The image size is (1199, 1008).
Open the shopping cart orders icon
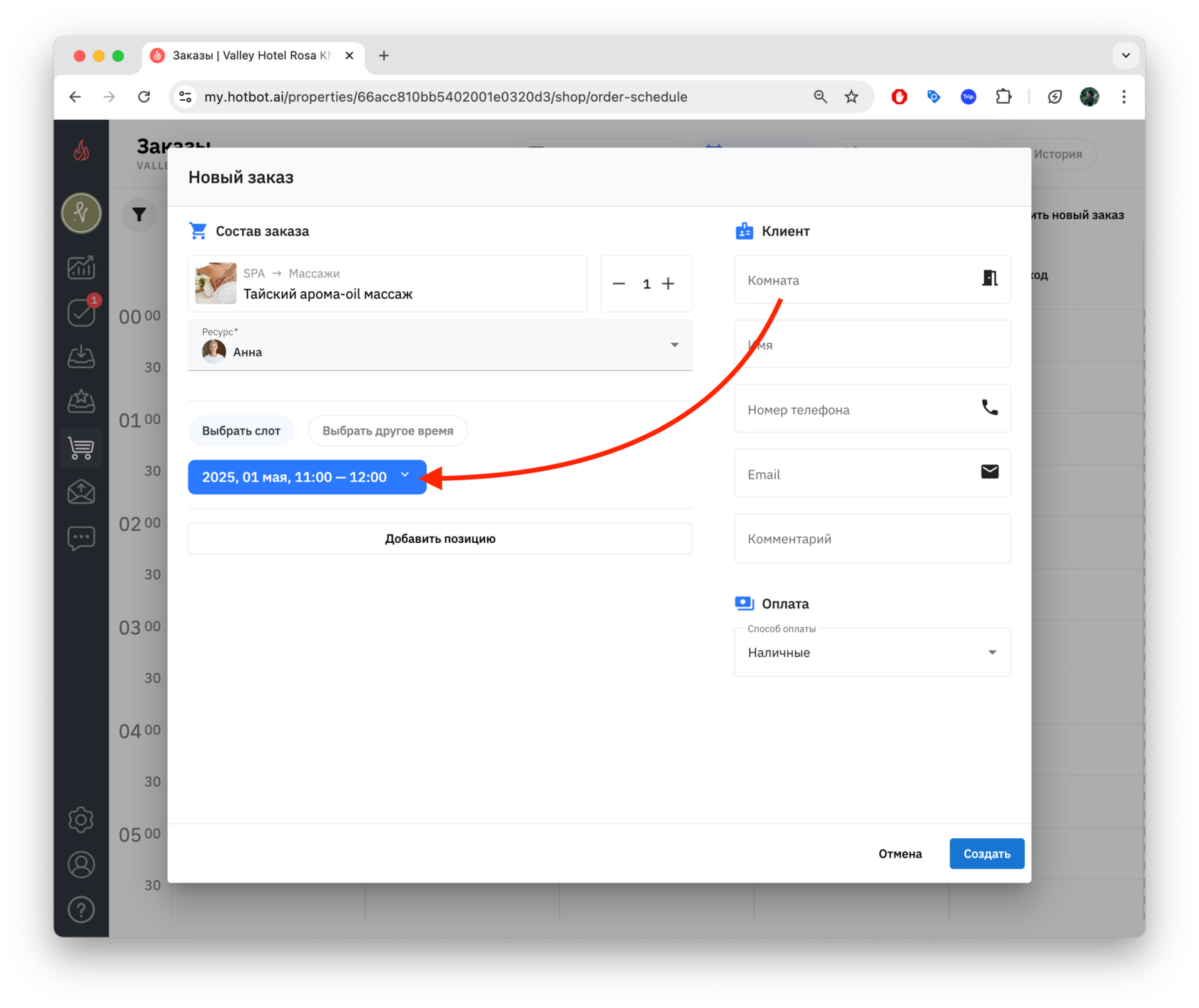point(81,447)
